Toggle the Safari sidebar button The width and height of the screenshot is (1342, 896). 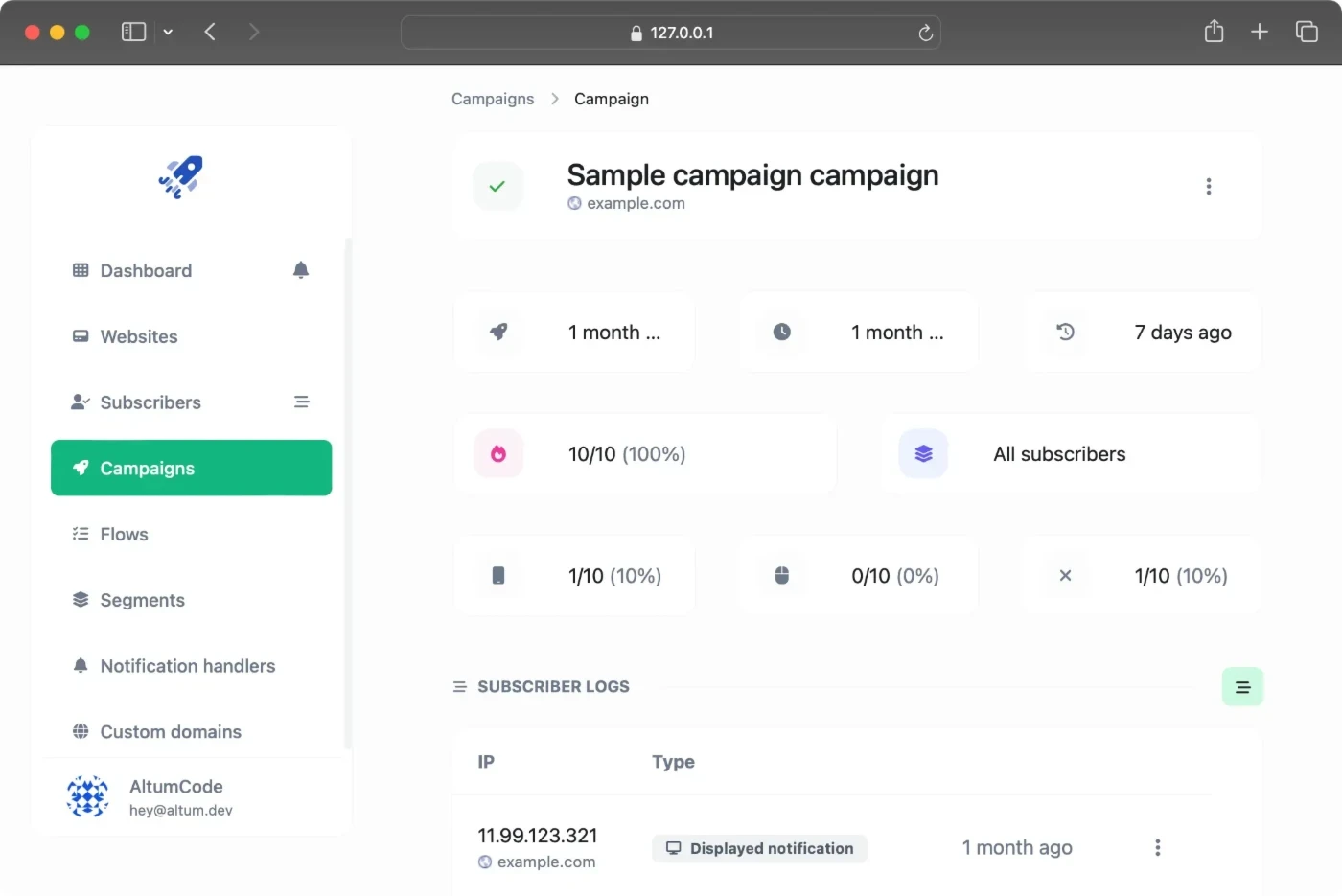(133, 33)
